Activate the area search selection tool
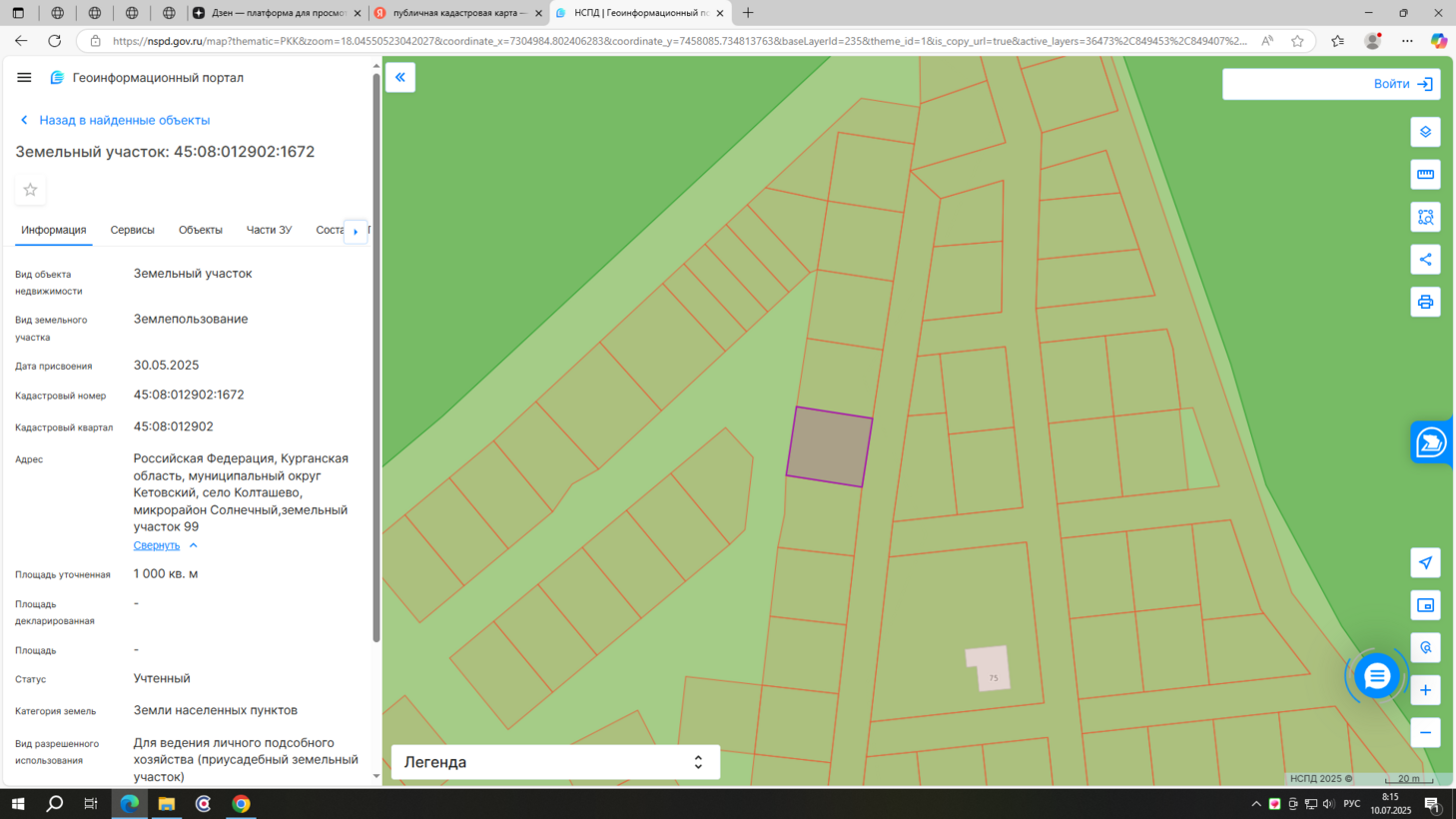 [x=1425, y=217]
